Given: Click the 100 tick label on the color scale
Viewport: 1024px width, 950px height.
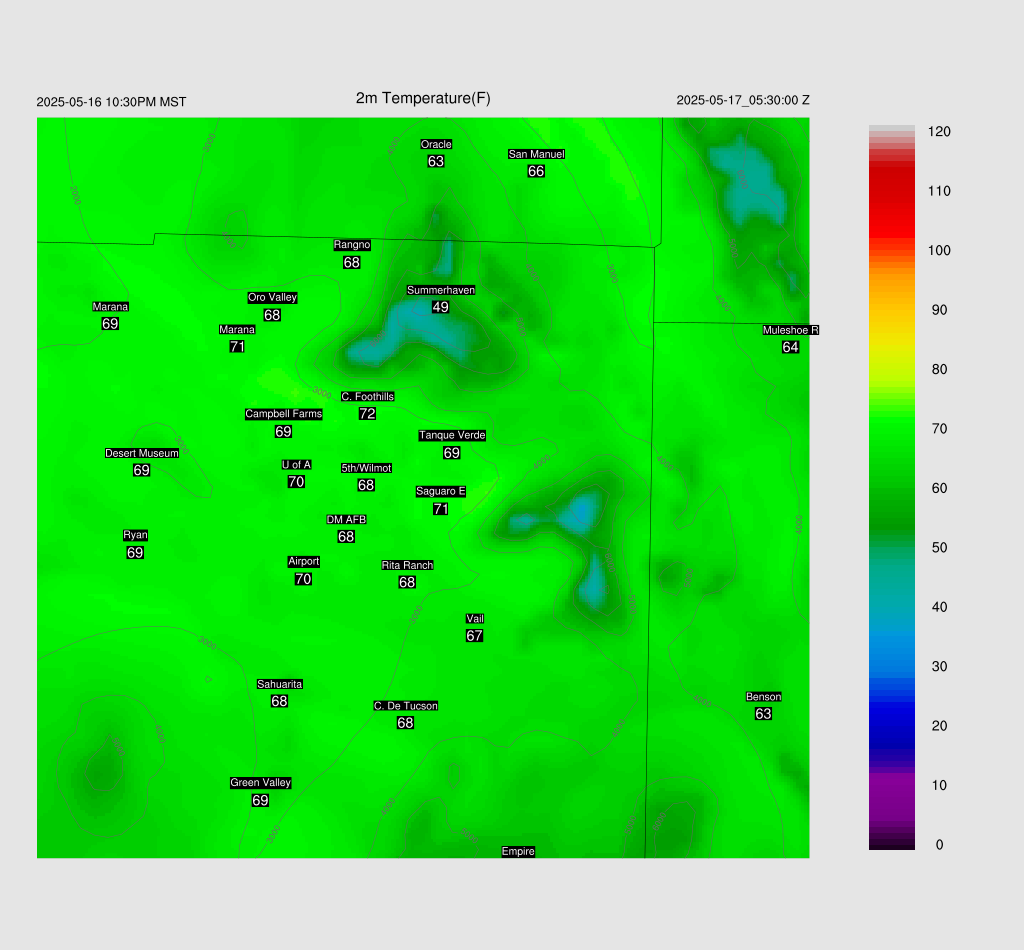Looking at the screenshot, I should pyautogui.click(x=939, y=251).
